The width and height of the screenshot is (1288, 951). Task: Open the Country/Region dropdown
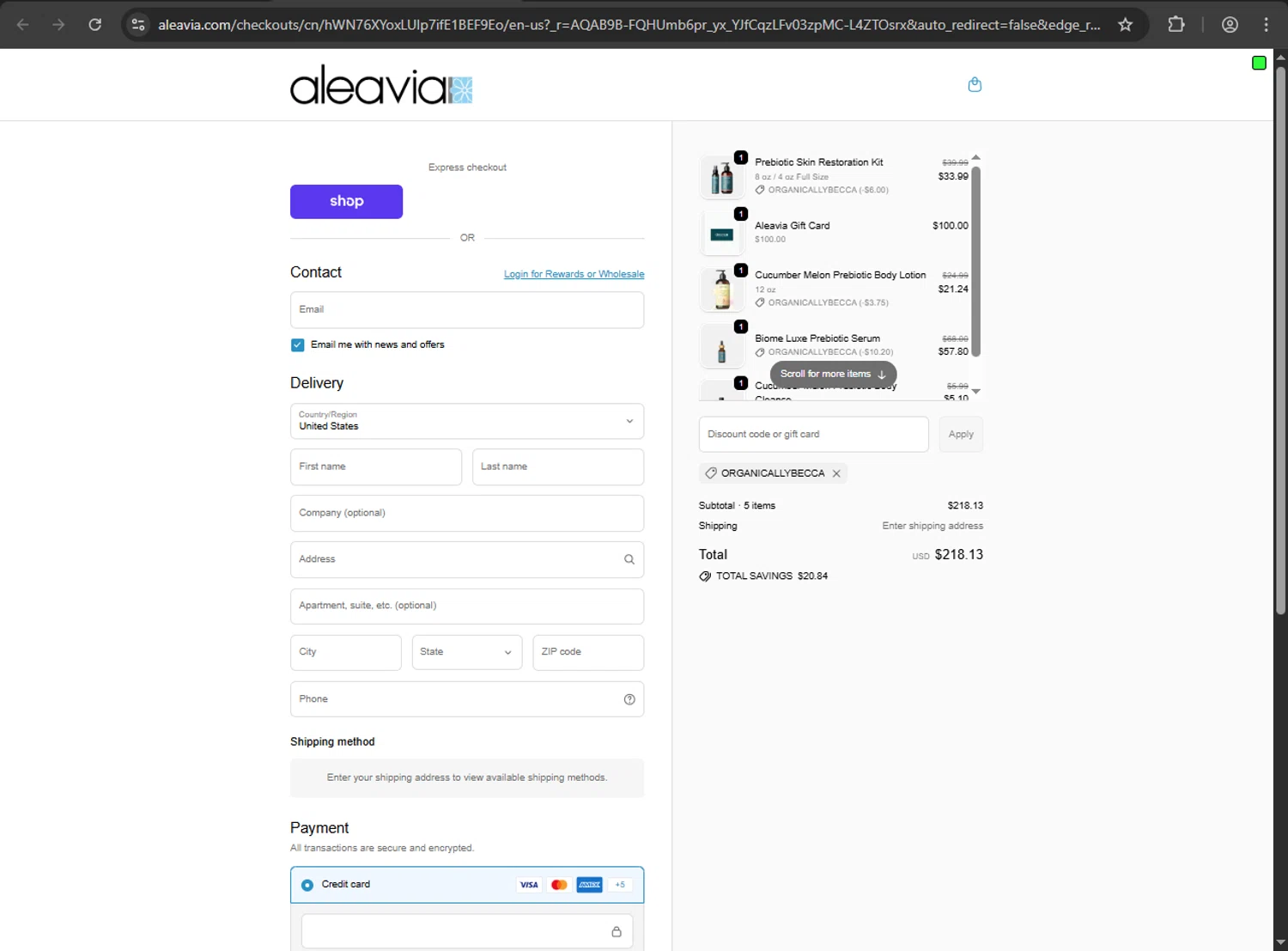click(x=467, y=421)
